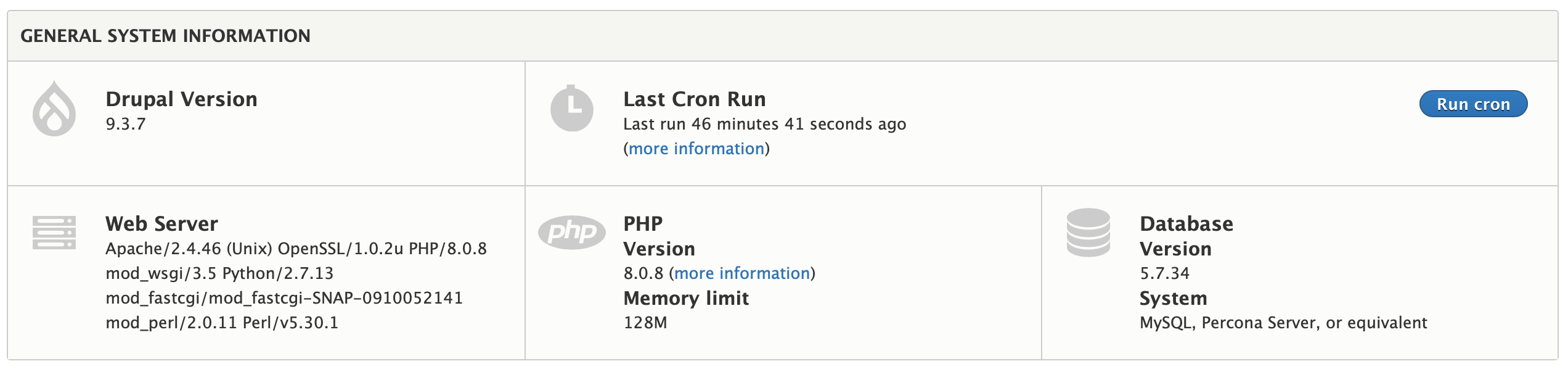Click the Last Cron Run heading
This screenshot has height=369, width=1568.
click(694, 99)
